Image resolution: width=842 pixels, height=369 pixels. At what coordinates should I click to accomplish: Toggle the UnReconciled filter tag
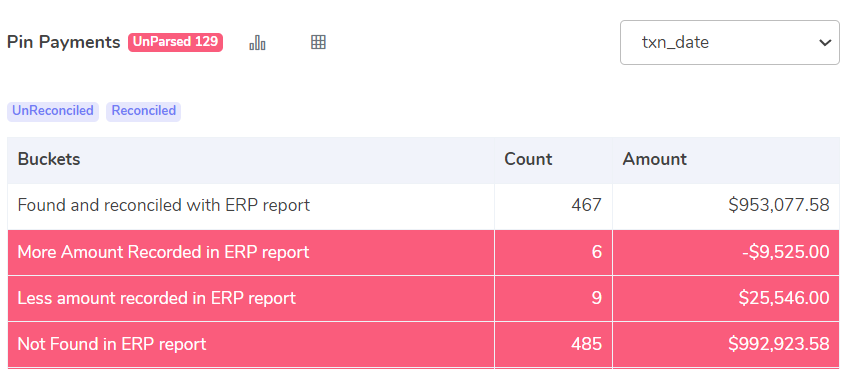53,111
